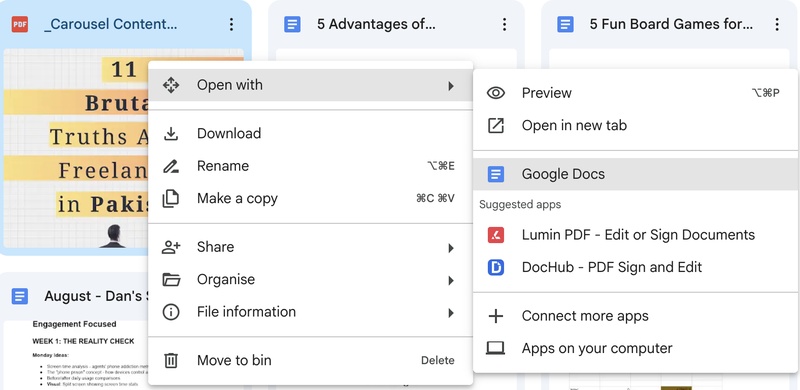This screenshot has height=390, width=800.
Task: Open file with Google Docs
Action: click(636, 174)
